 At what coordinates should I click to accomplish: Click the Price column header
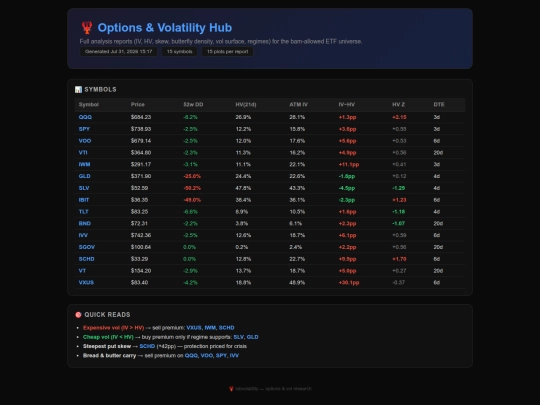[x=138, y=105]
